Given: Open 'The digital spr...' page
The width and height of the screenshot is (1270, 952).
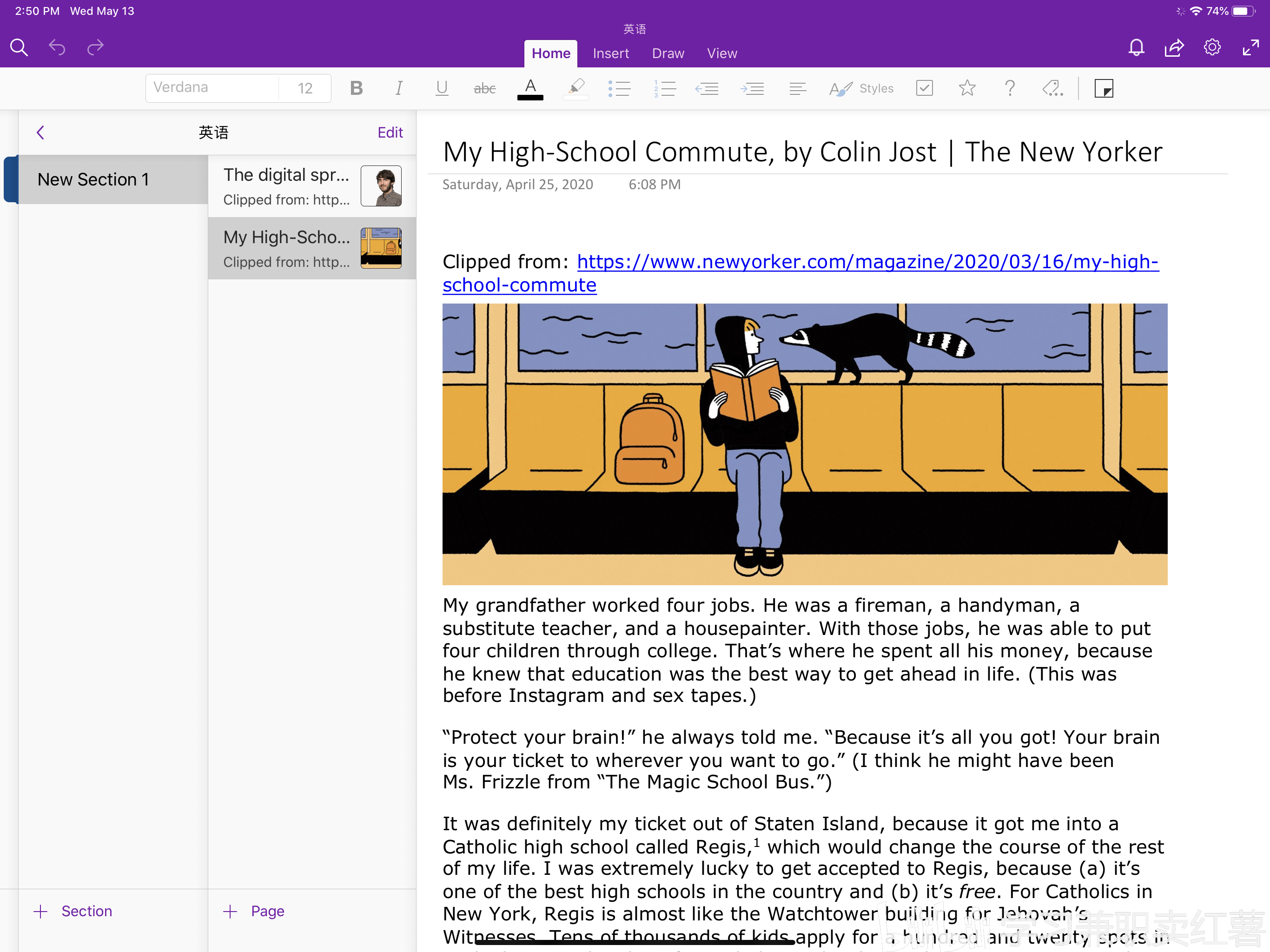Looking at the screenshot, I should click(x=312, y=186).
